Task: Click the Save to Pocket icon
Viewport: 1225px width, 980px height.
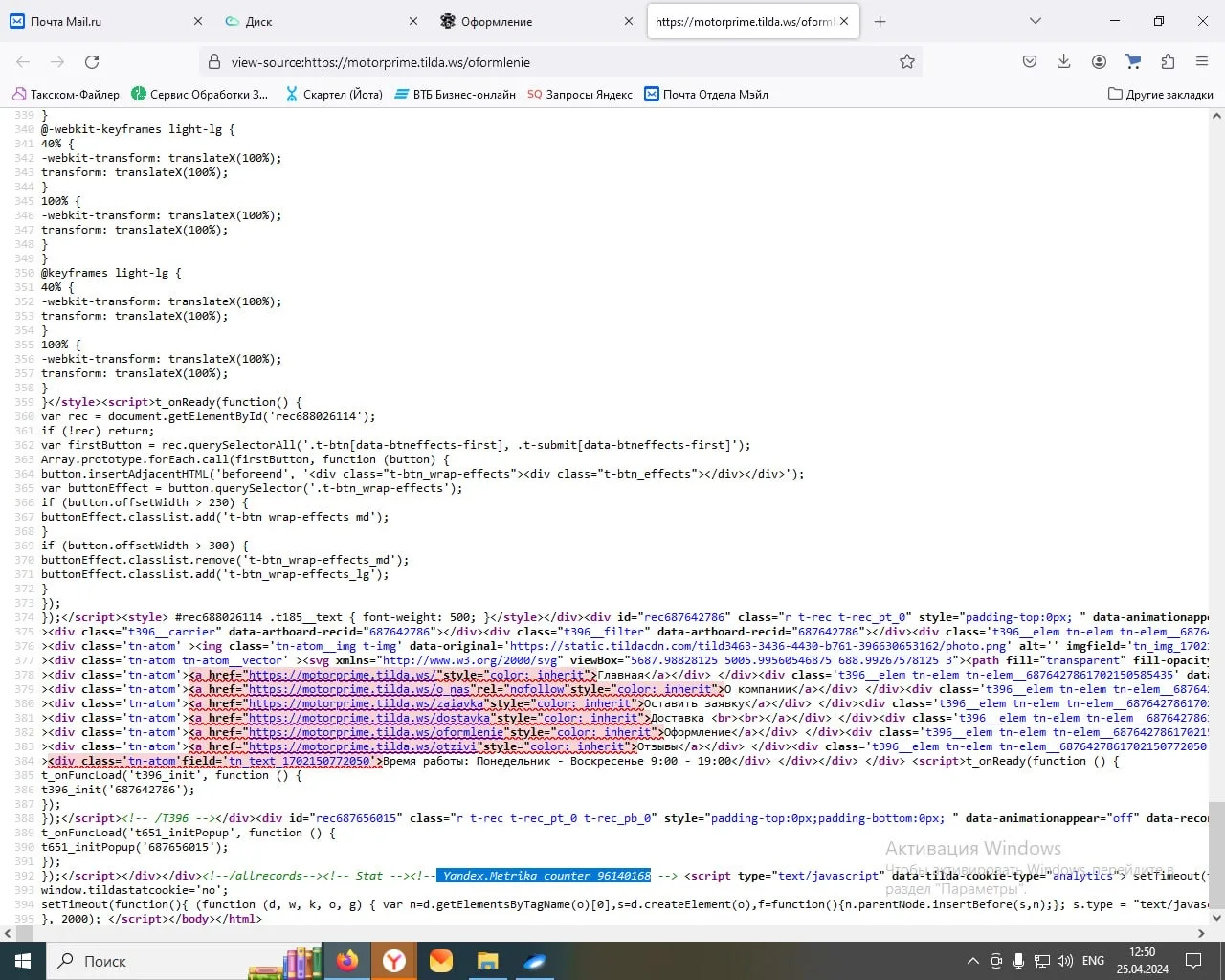Action: [1029, 62]
